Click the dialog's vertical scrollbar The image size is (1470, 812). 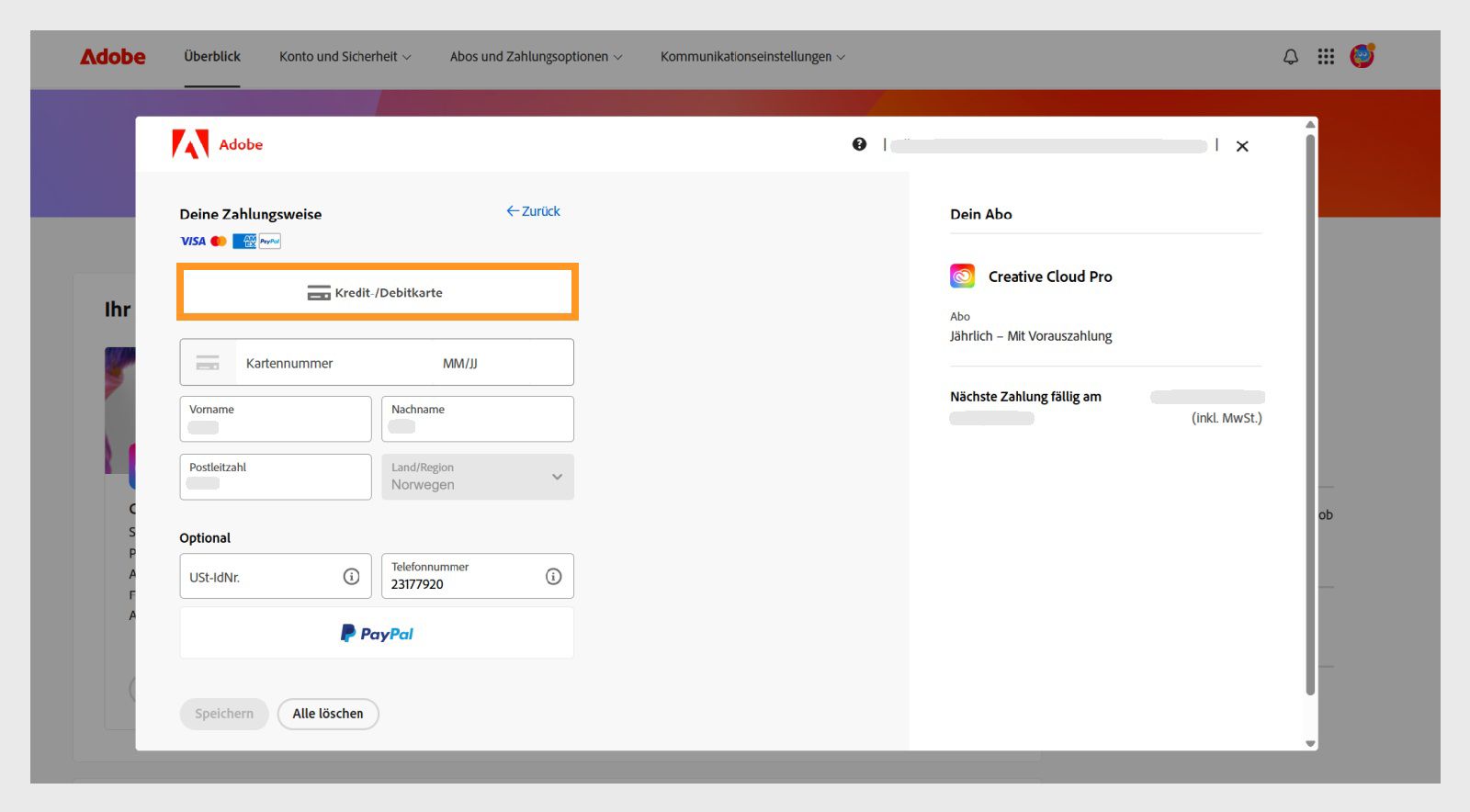pos(1311,413)
